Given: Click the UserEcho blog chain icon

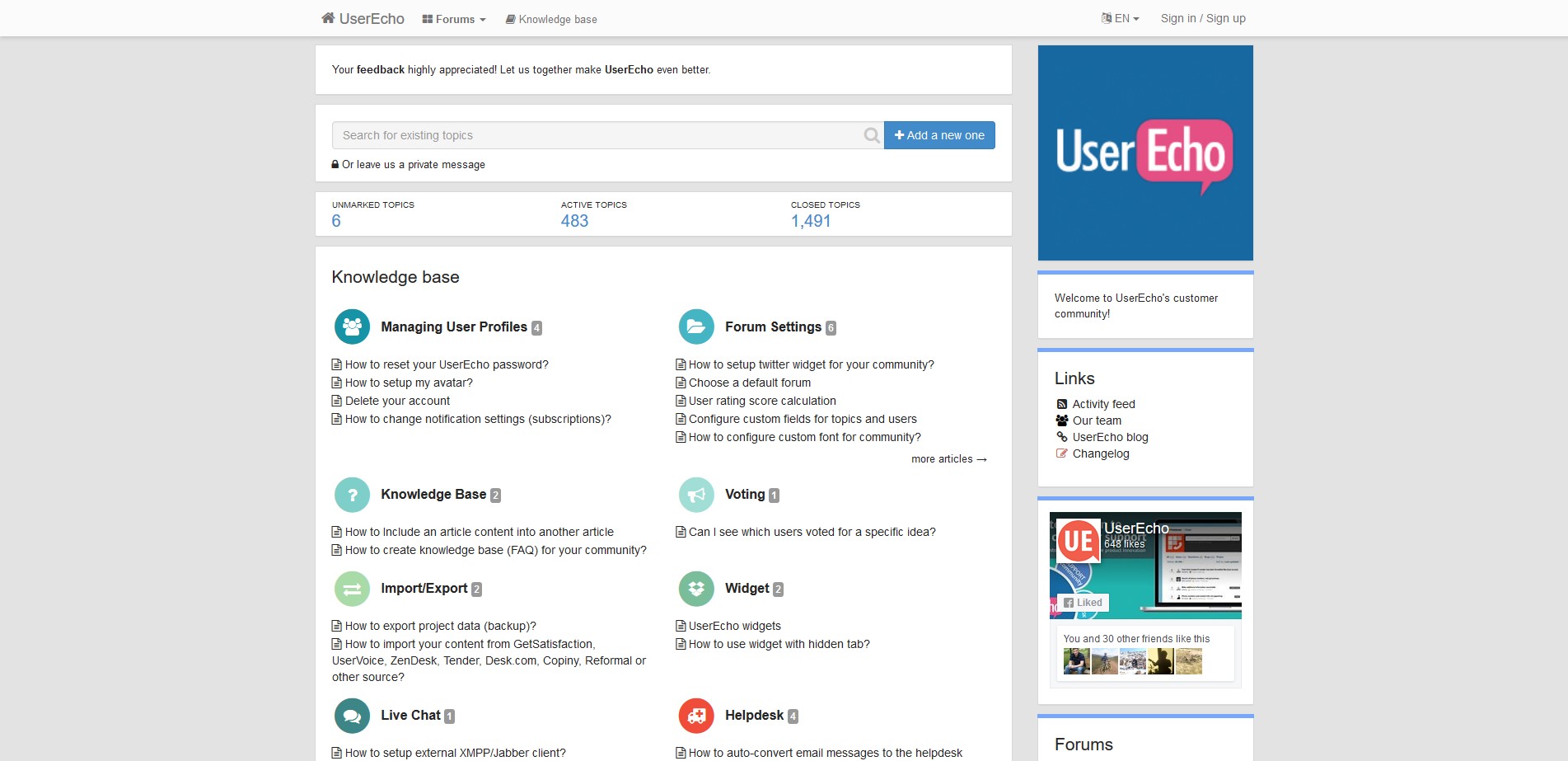Looking at the screenshot, I should [x=1062, y=437].
